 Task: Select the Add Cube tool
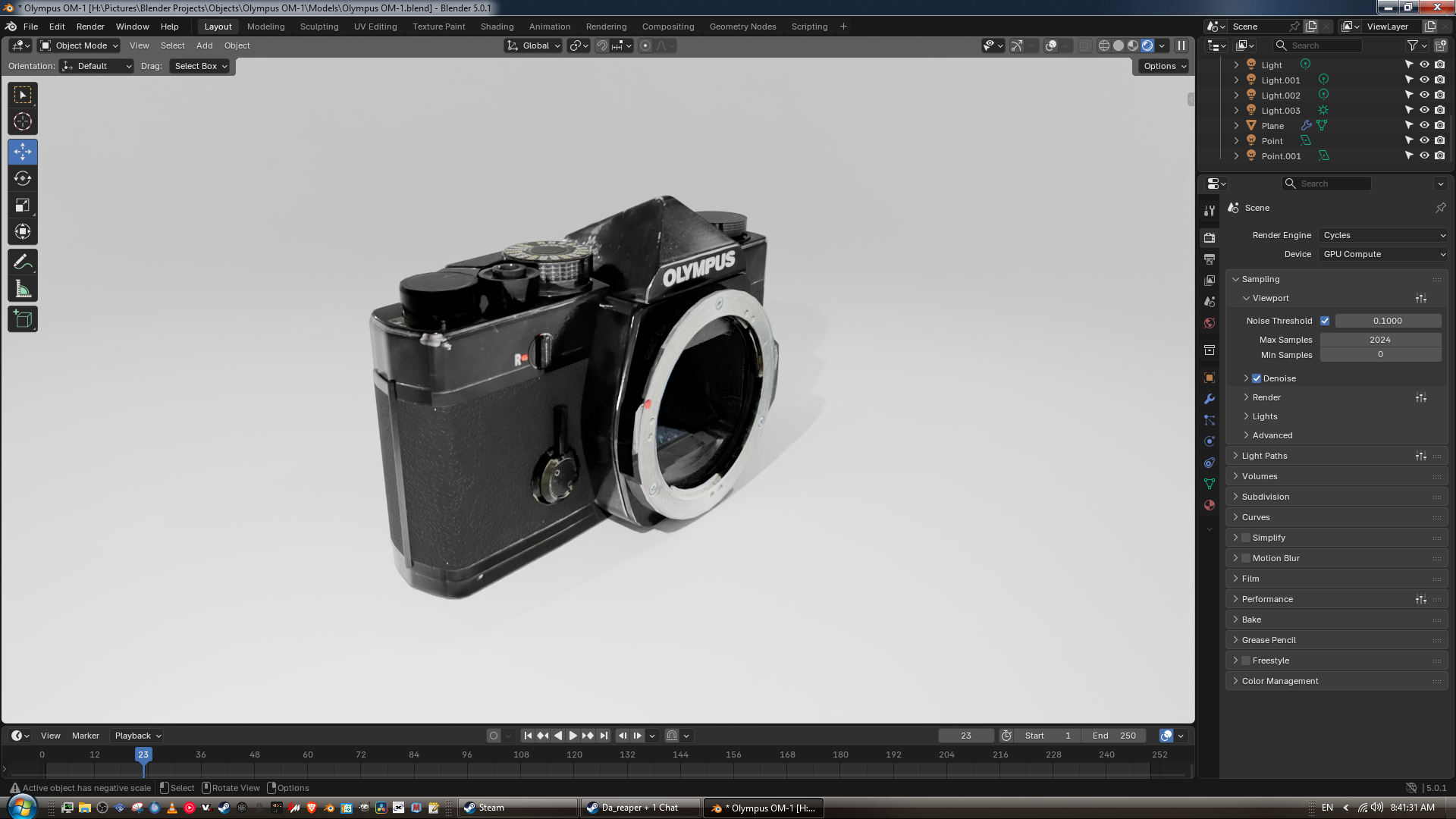click(x=23, y=319)
